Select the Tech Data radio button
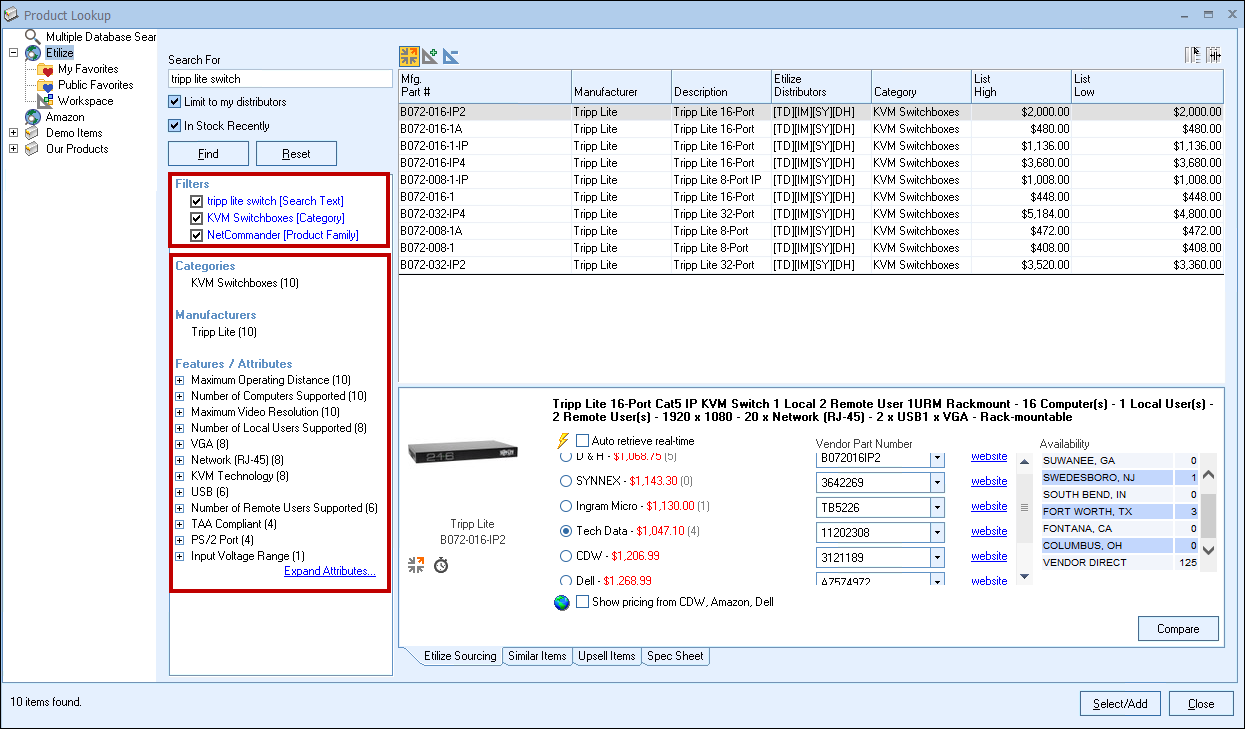This screenshot has height=729, width=1245. (567, 531)
